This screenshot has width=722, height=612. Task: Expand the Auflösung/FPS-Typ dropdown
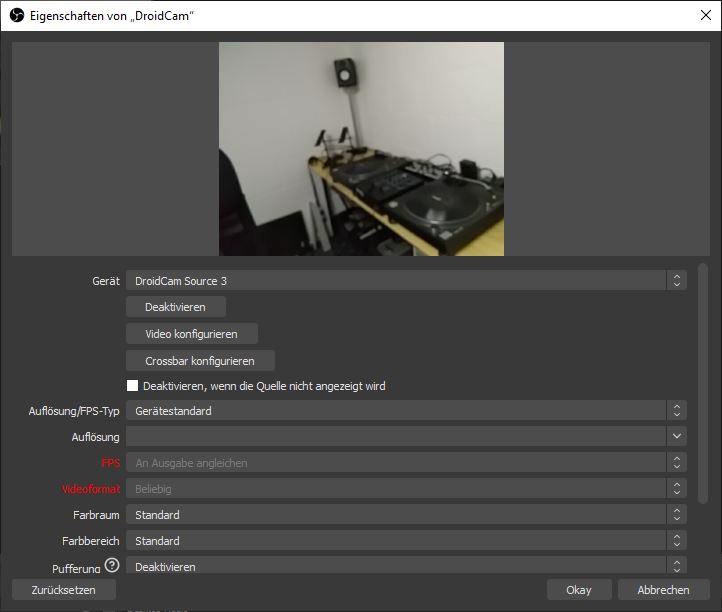coord(405,411)
